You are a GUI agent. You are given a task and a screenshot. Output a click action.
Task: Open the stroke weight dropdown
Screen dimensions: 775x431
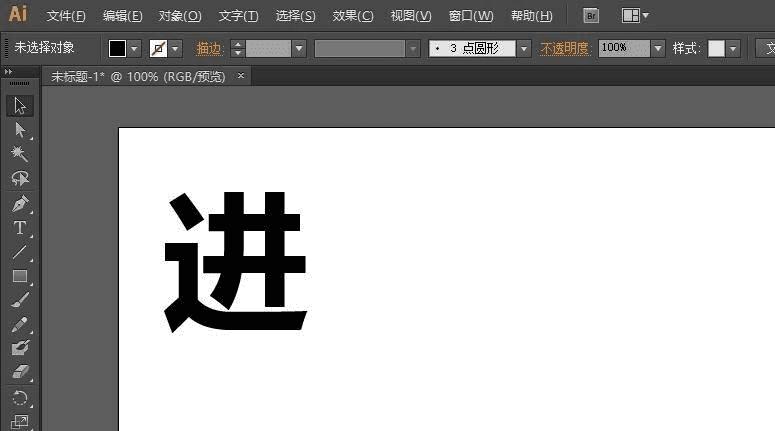(299, 48)
